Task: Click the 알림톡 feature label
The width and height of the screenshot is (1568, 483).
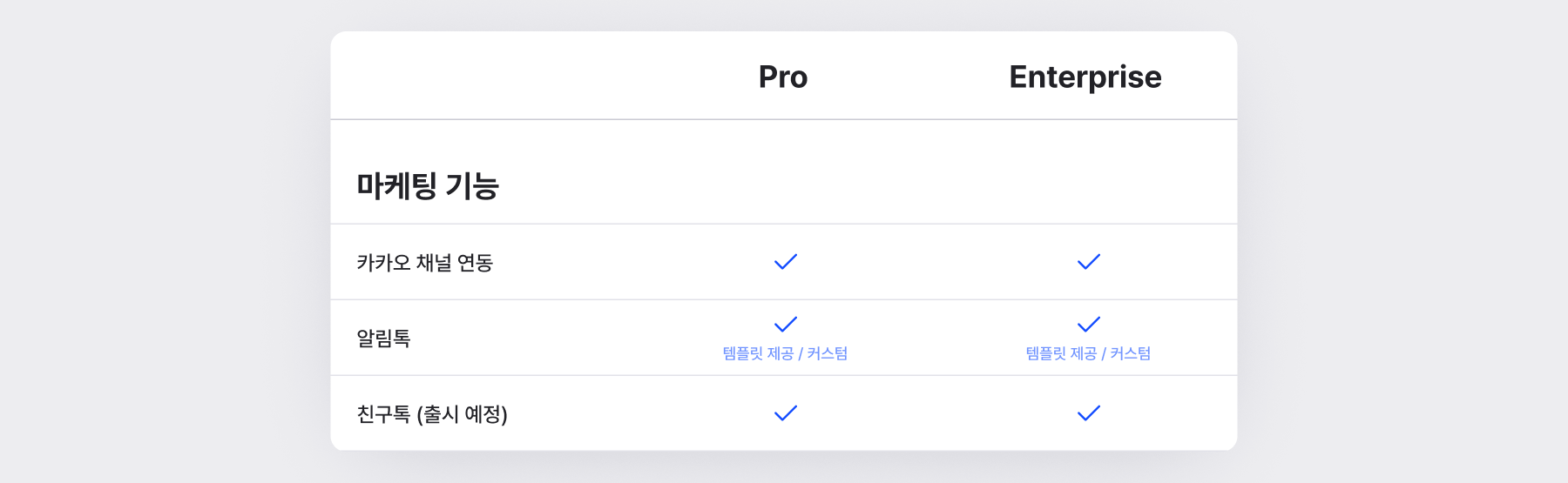Action: coord(383,339)
